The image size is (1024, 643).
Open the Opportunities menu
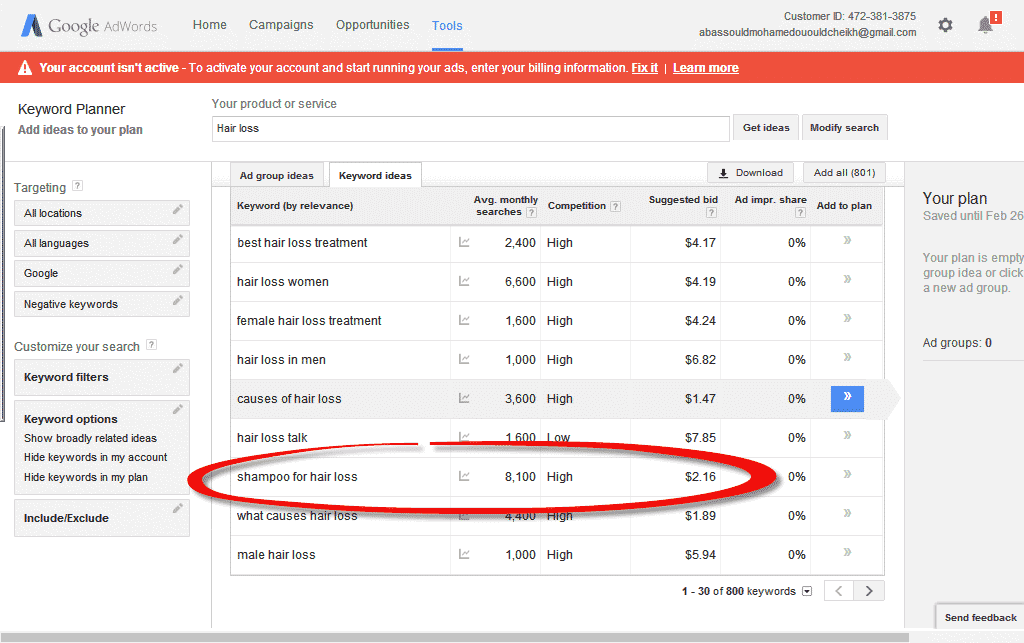point(372,25)
